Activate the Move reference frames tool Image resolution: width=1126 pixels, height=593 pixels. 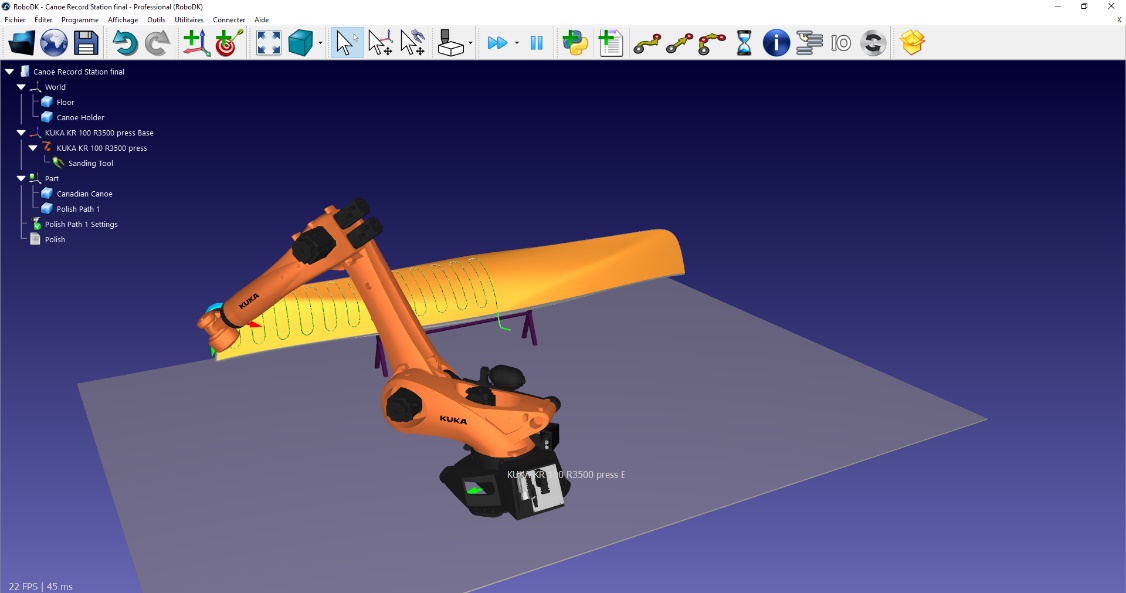click(380, 43)
